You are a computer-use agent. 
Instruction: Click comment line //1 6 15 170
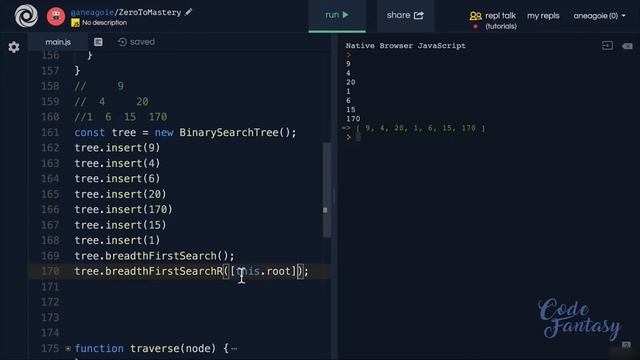(121, 117)
